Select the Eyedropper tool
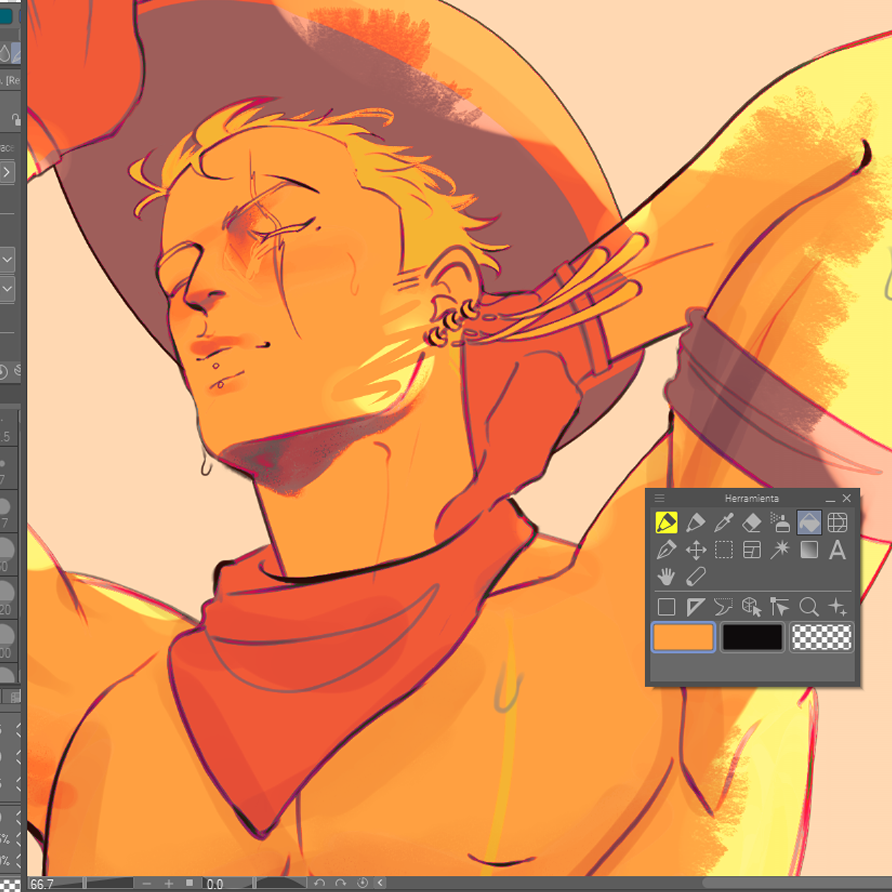Image resolution: width=892 pixels, height=892 pixels. click(x=724, y=522)
